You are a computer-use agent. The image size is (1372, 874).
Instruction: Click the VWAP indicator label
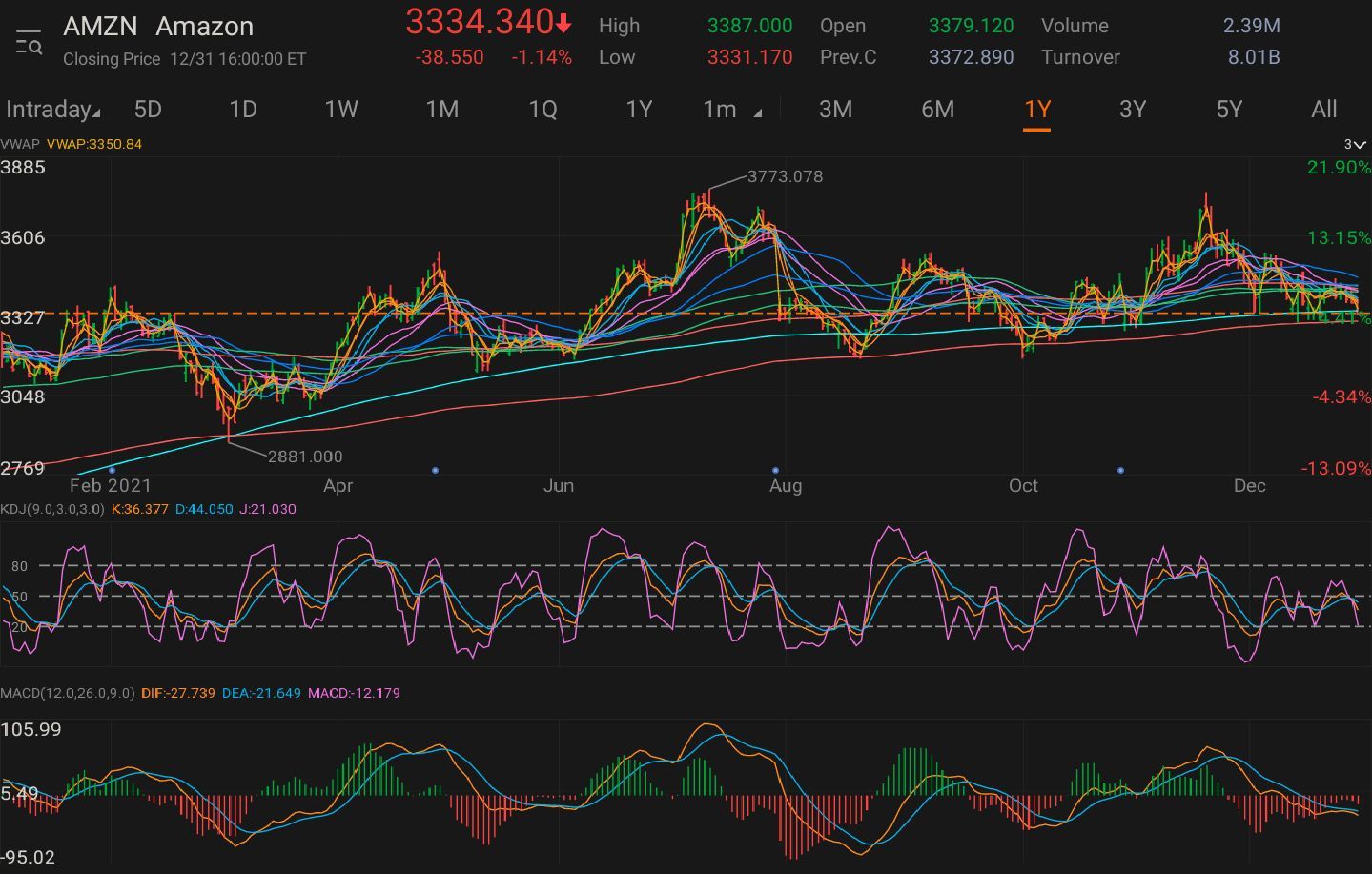click(x=20, y=144)
